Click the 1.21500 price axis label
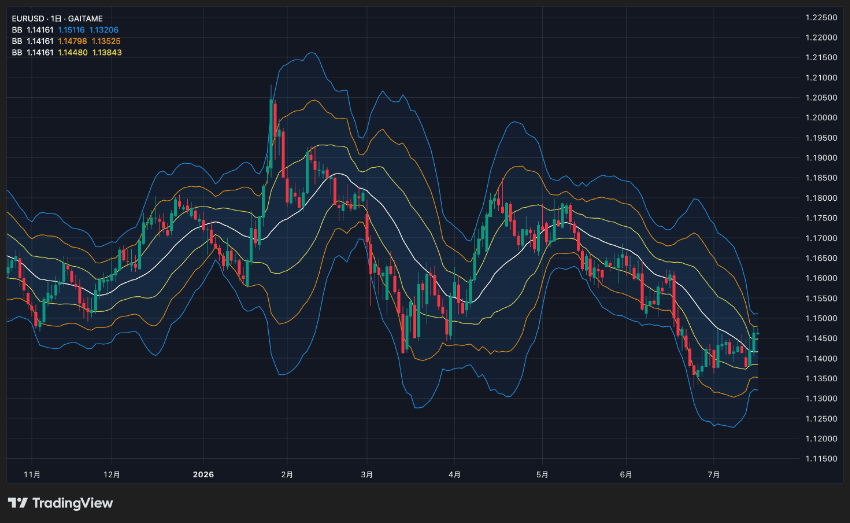This screenshot has height=523, width=850. 821,57
